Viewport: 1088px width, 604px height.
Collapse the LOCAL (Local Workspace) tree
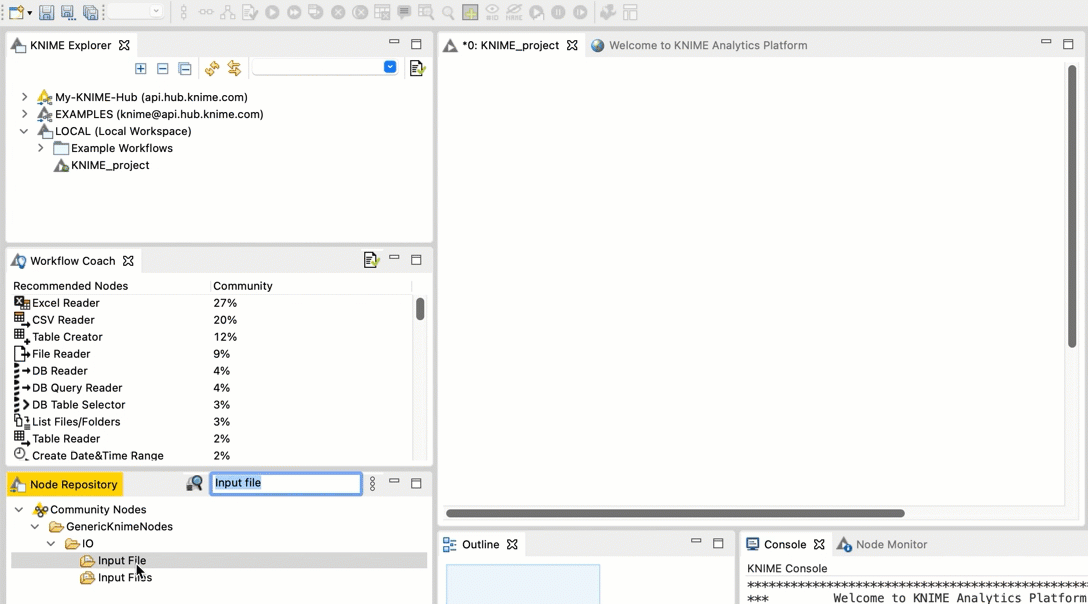(24, 131)
